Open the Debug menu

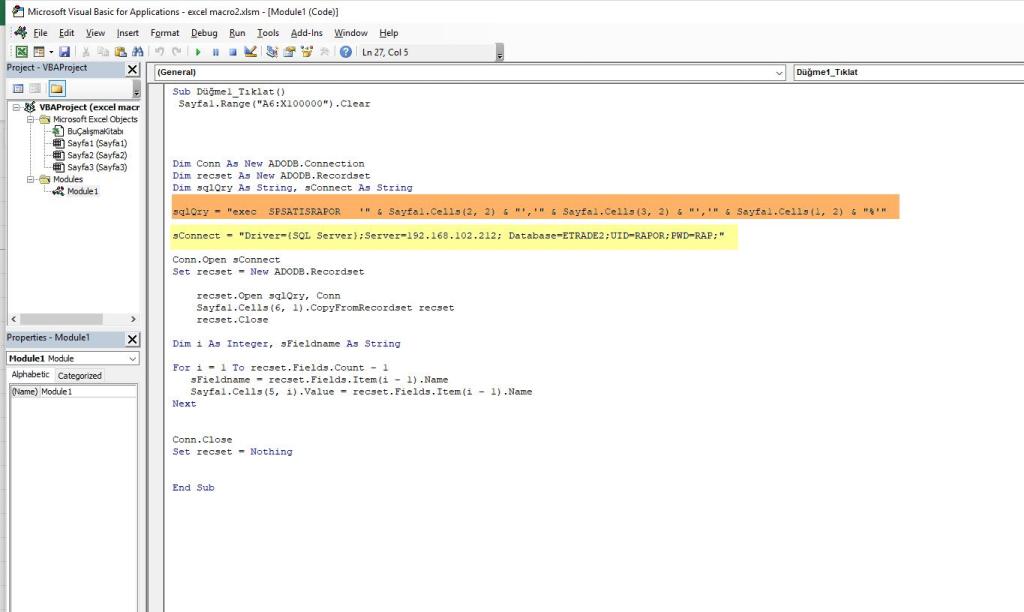pos(204,33)
